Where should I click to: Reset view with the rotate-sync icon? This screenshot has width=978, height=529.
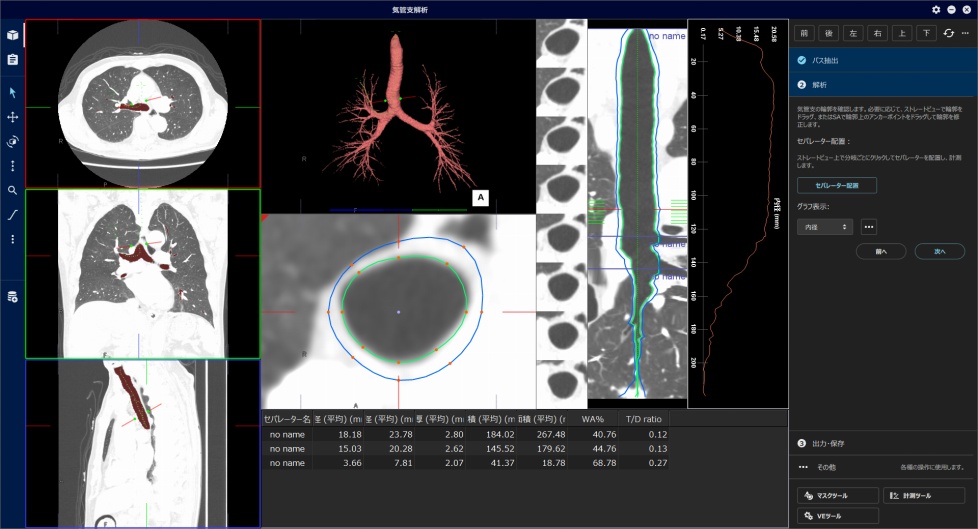click(948, 33)
